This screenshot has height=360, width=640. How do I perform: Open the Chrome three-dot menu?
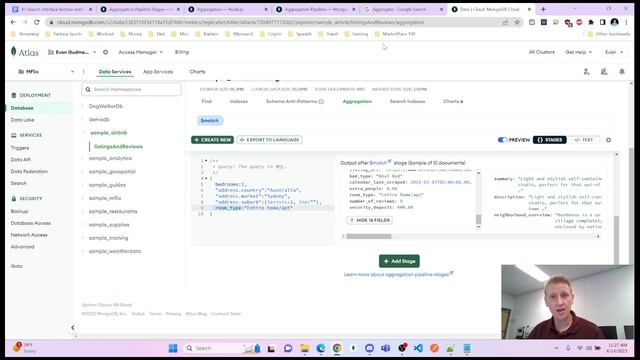pos(626,22)
